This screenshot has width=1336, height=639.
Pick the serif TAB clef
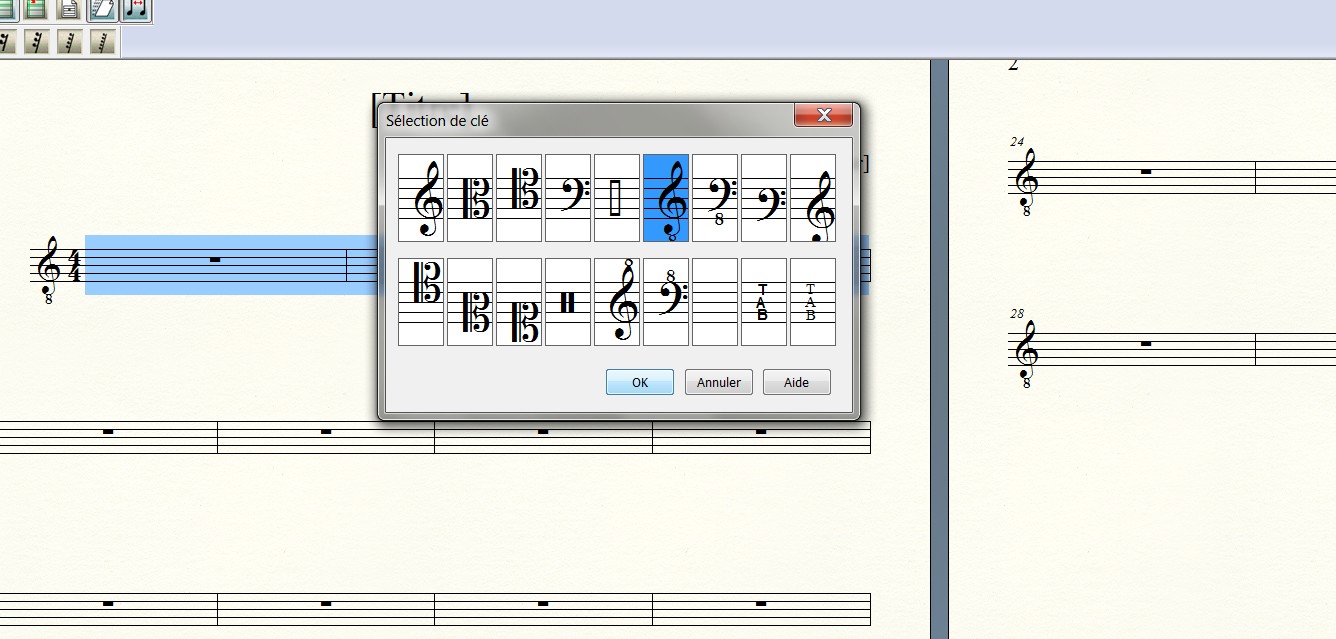813,302
